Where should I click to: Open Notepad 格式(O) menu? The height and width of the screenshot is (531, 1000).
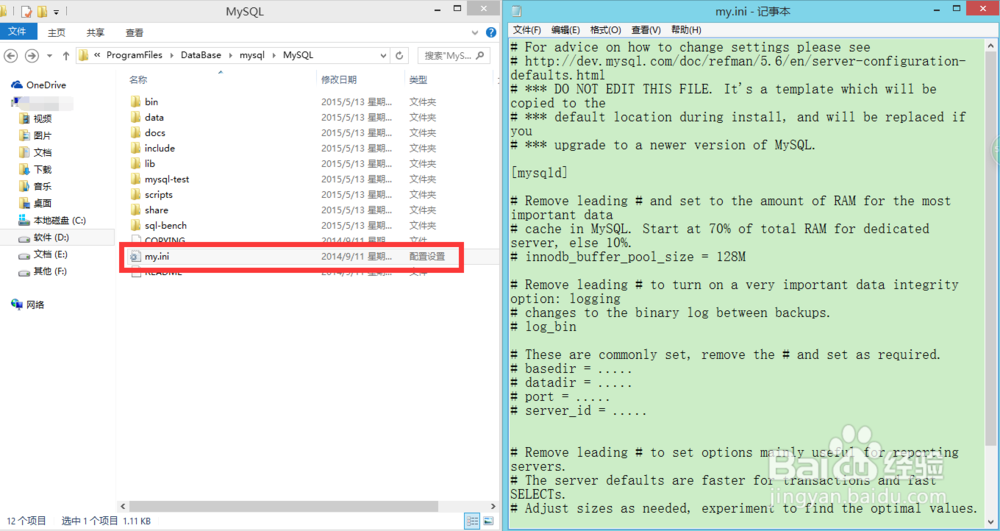605,30
